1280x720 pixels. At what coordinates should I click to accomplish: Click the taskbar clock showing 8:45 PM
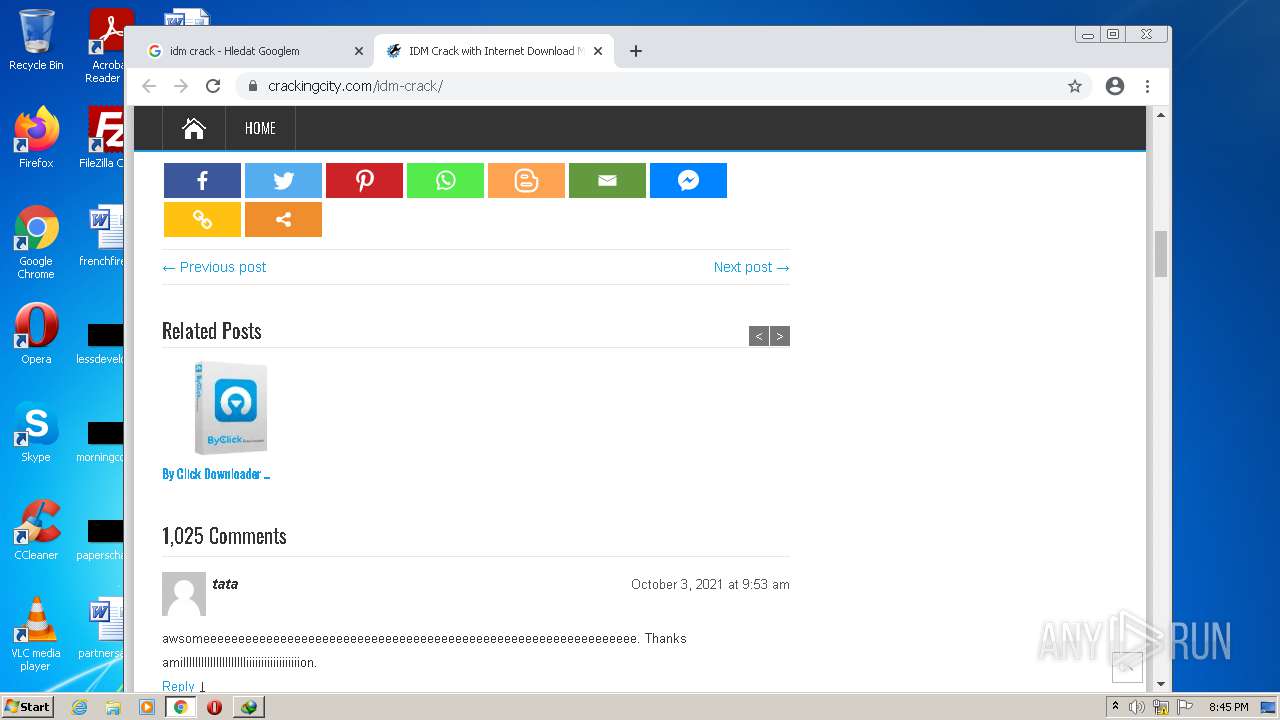pos(1229,707)
